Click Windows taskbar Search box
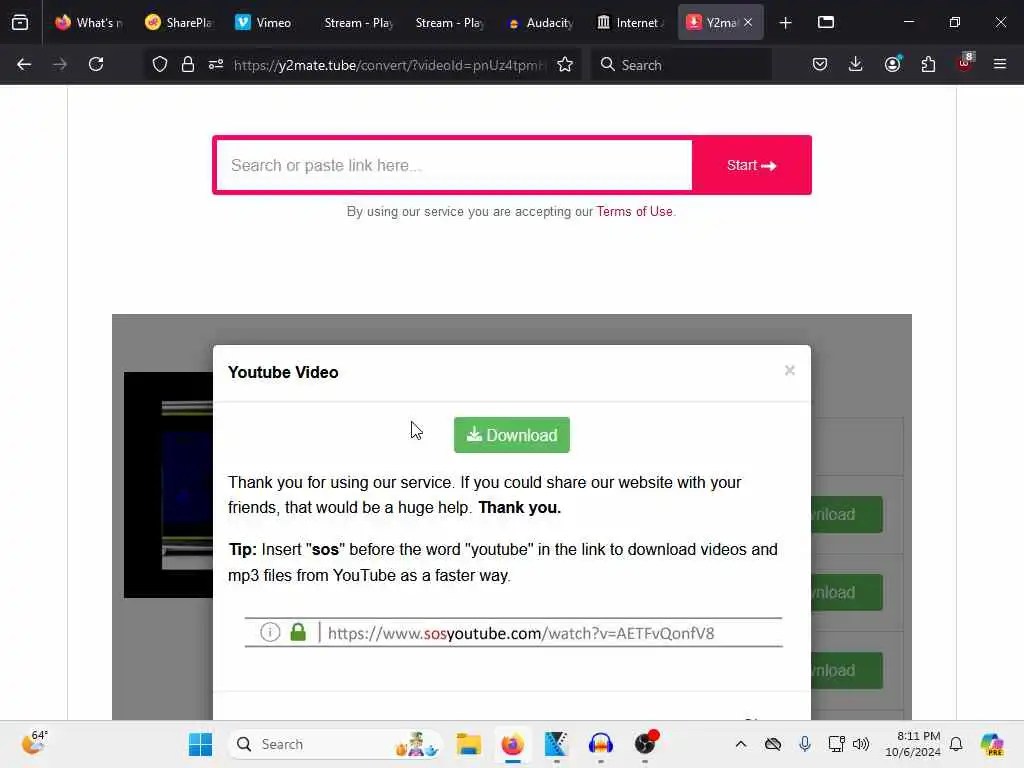Image resolution: width=1024 pixels, height=768 pixels. pos(334,744)
